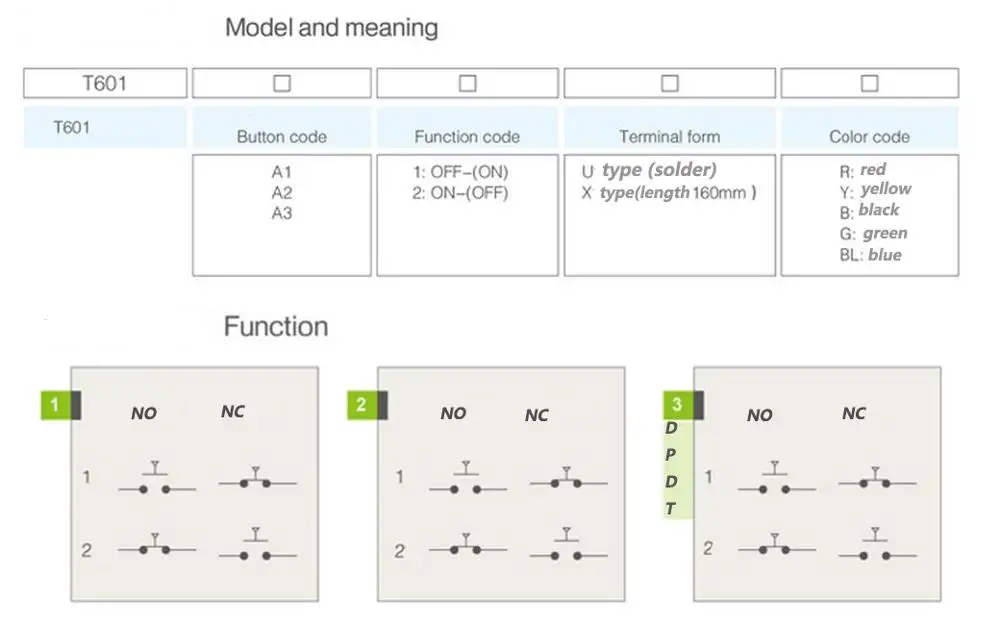
Task: Select the NC switch symbol, row 1, DPDT panel
Action: [x=876, y=480]
